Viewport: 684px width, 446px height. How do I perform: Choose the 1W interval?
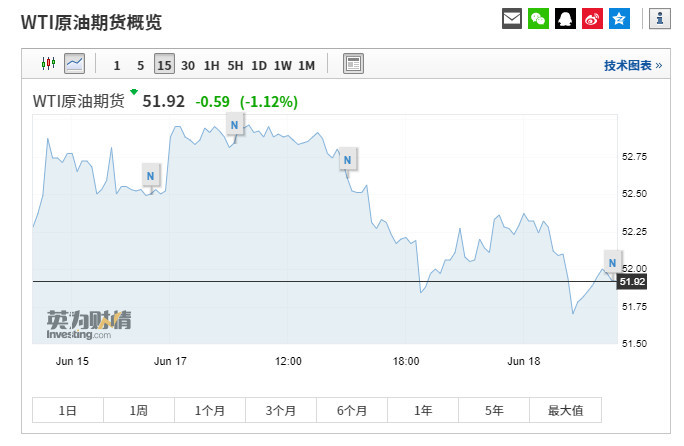(283, 65)
